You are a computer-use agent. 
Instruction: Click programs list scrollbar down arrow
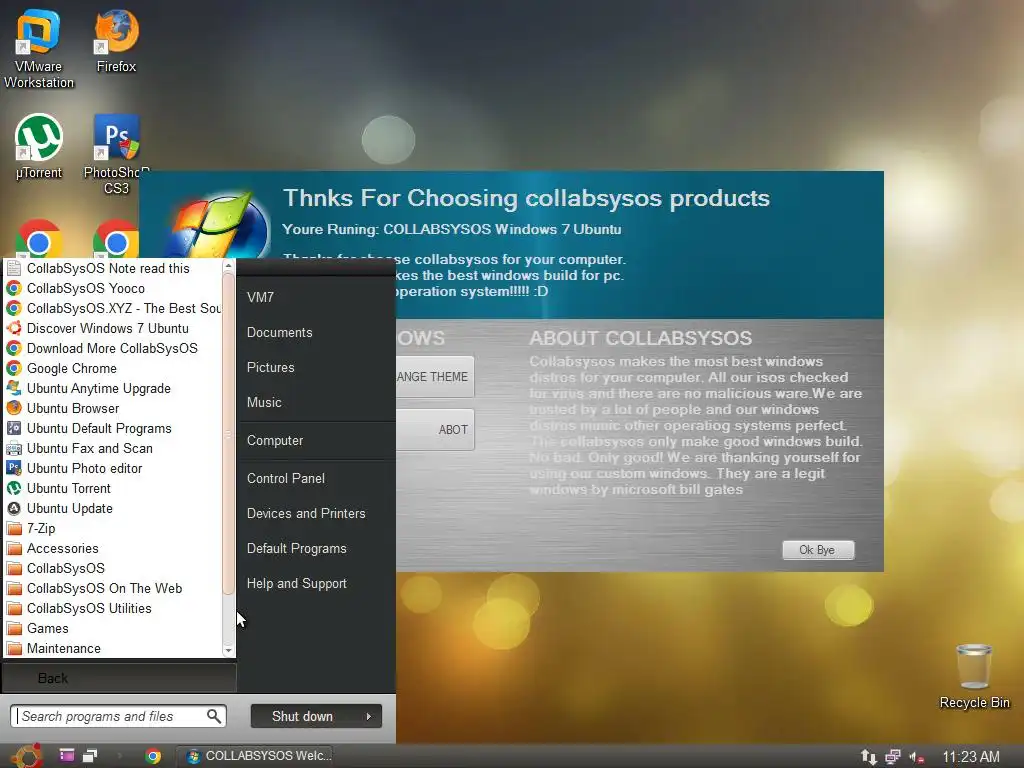[228, 650]
